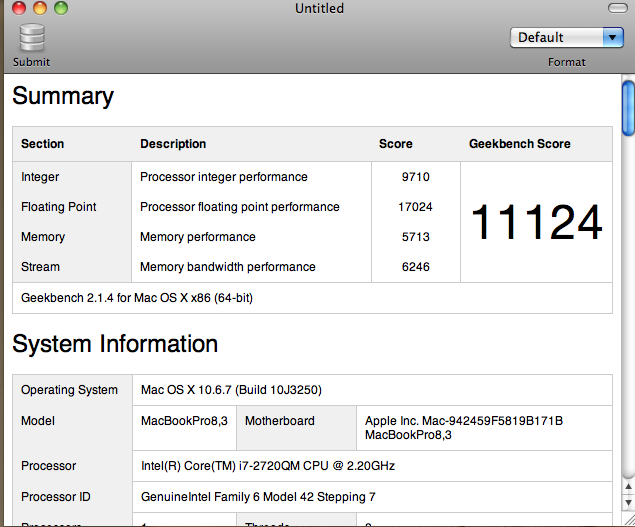
Task: Click the window resize grip corner
Action: coord(629,520)
